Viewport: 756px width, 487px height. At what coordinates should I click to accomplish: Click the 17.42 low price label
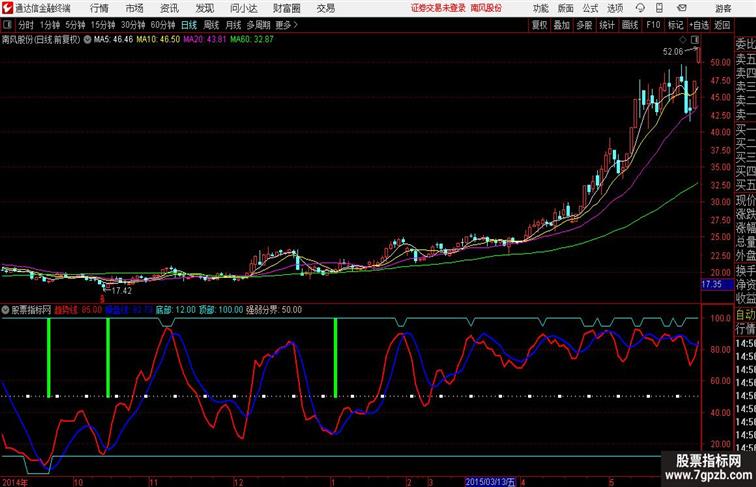pos(122,291)
